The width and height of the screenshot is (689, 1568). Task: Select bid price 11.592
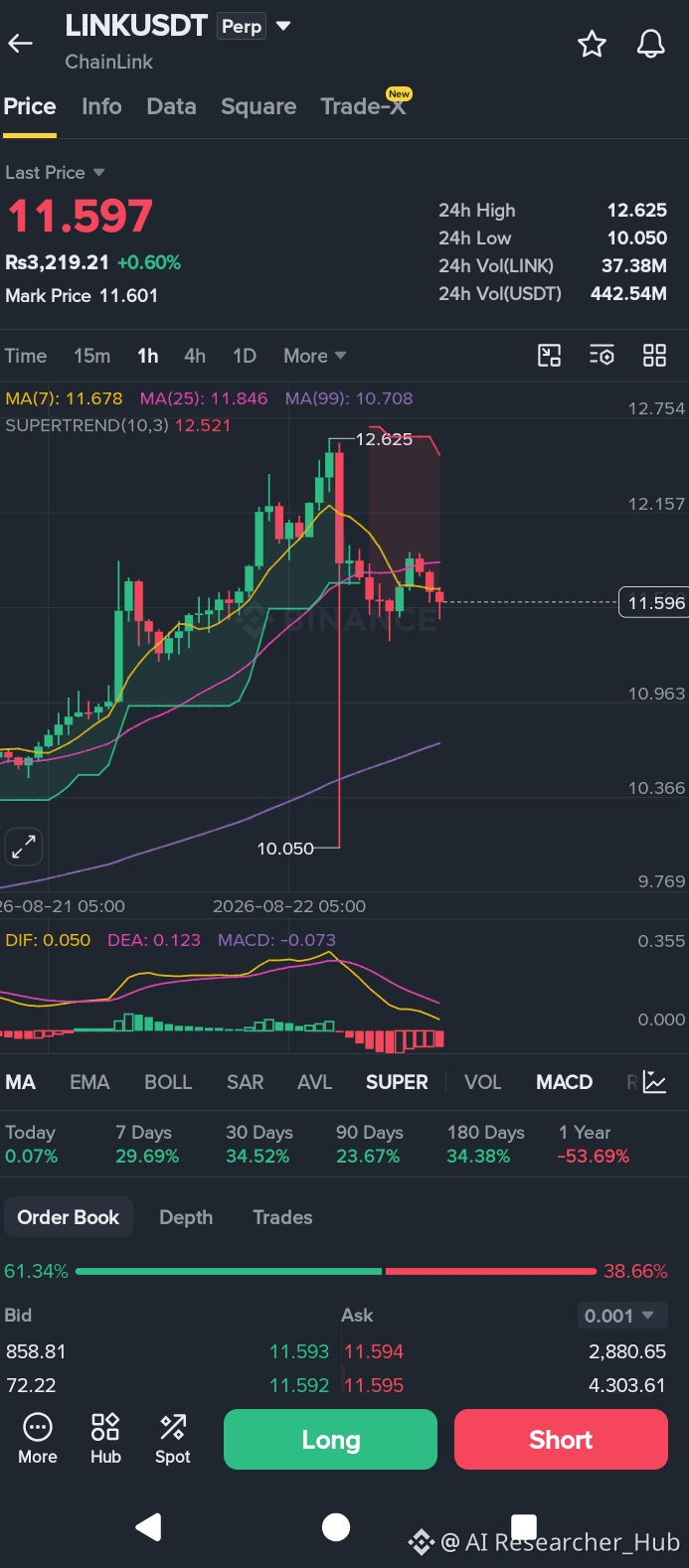coord(299,1385)
